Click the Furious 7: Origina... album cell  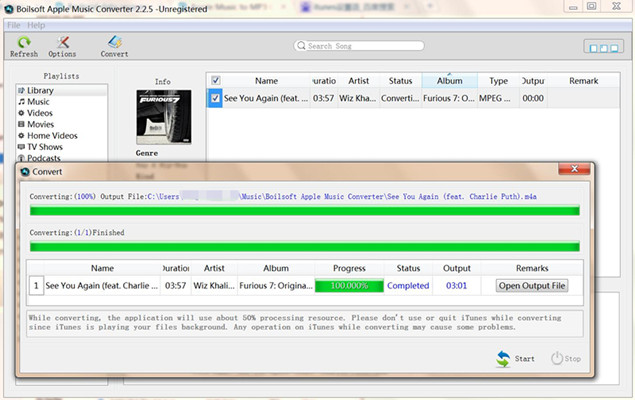(x=276, y=285)
